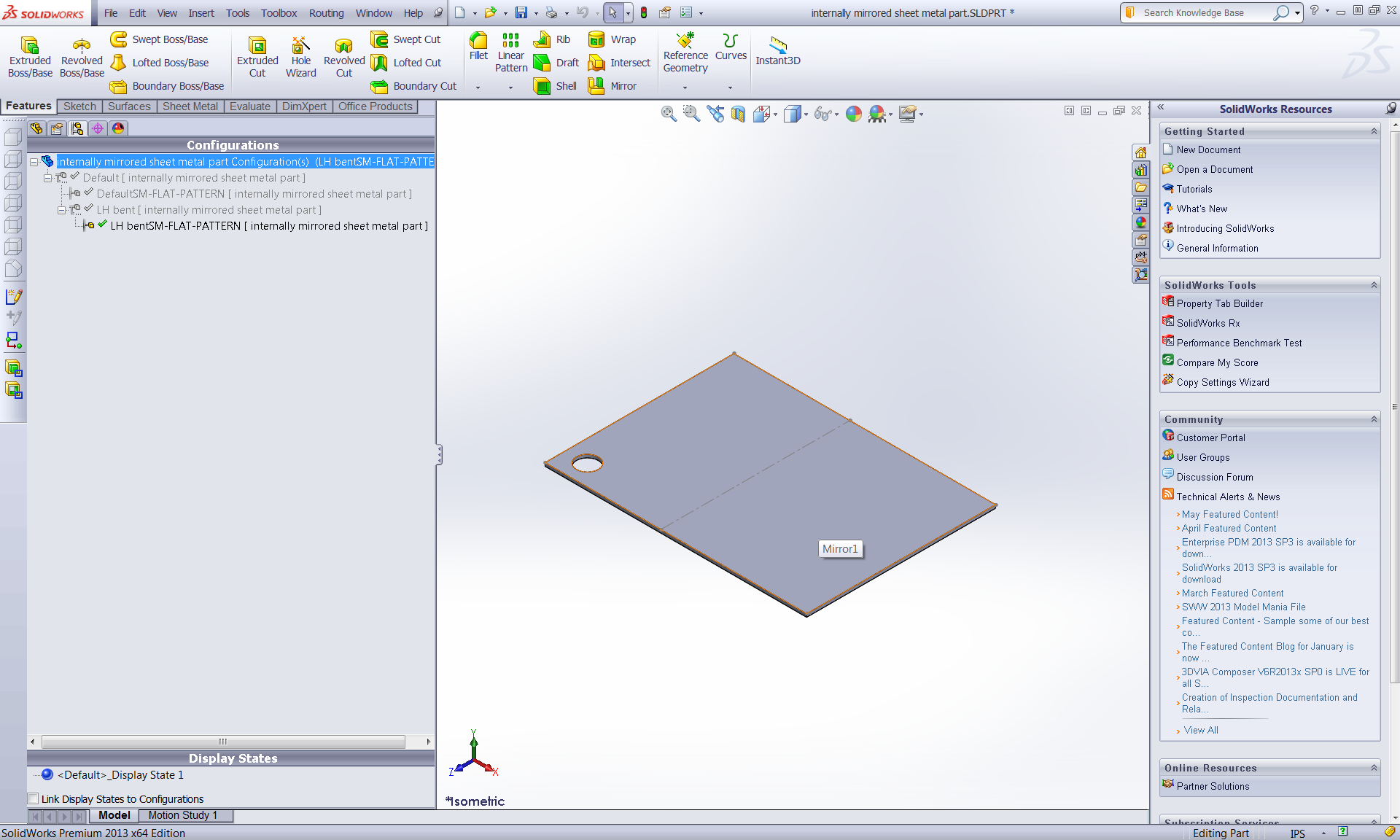Apply the Draft feature
The width and height of the screenshot is (1400, 840).
click(556, 63)
